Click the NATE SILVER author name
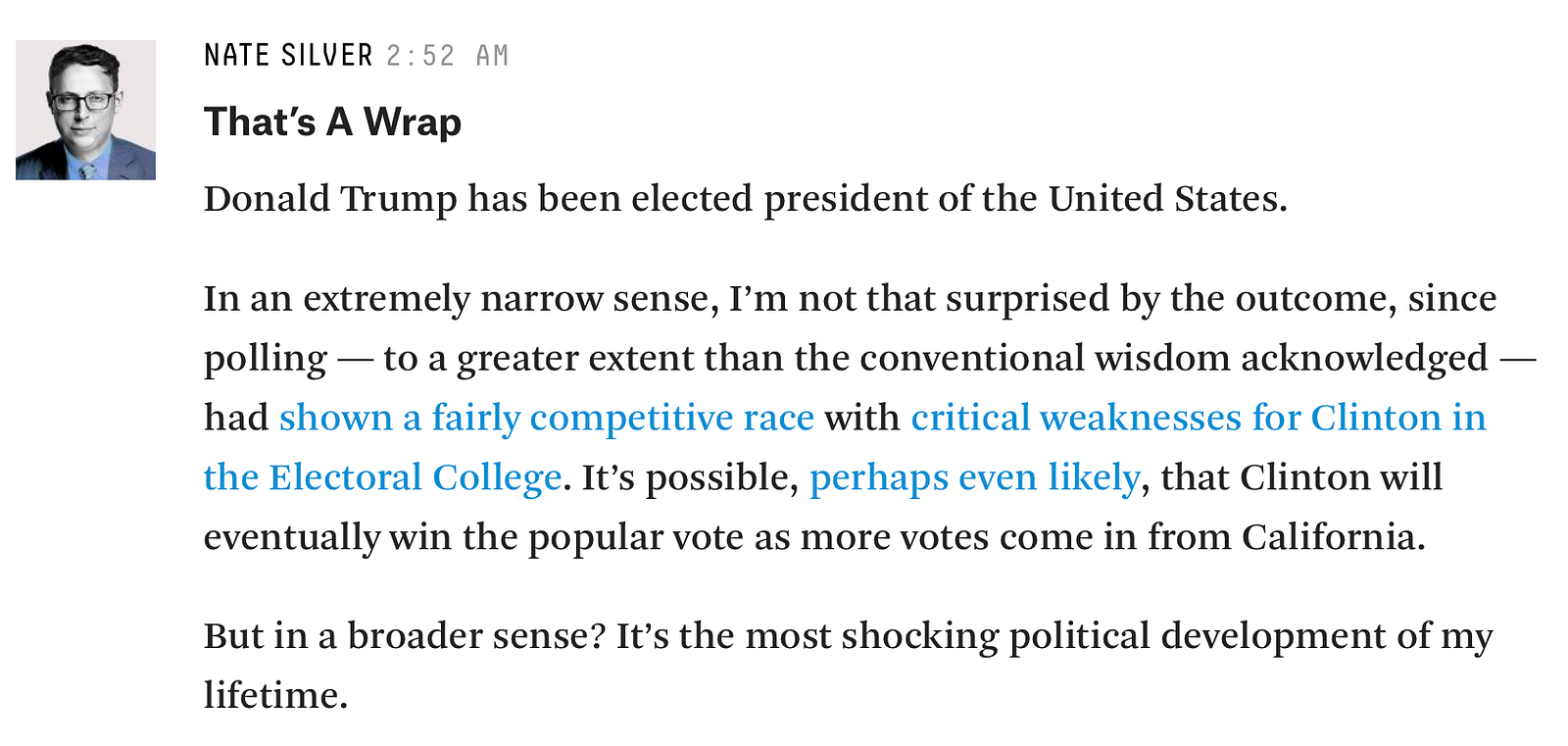Screen dimensions: 1568x746 click(x=288, y=56)
